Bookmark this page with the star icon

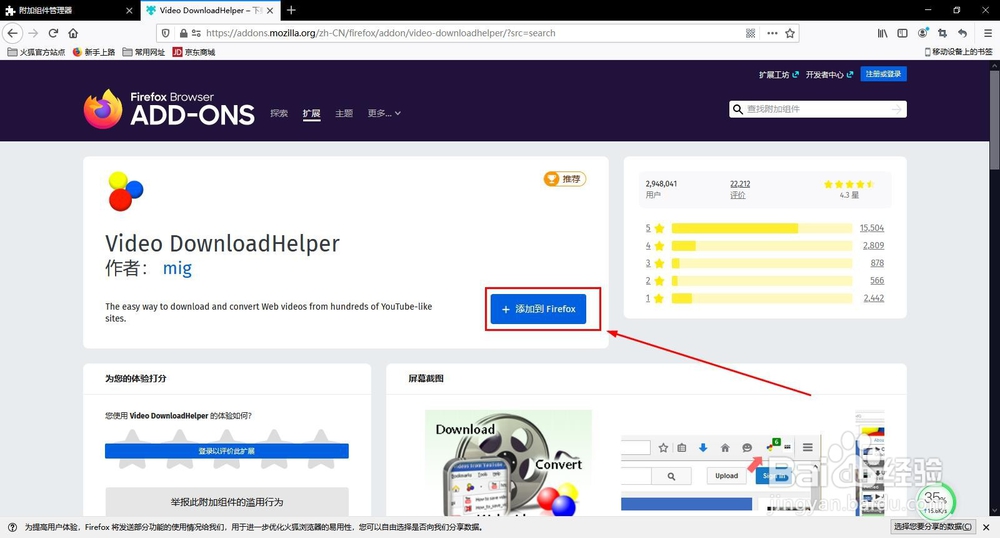(790, 33)
